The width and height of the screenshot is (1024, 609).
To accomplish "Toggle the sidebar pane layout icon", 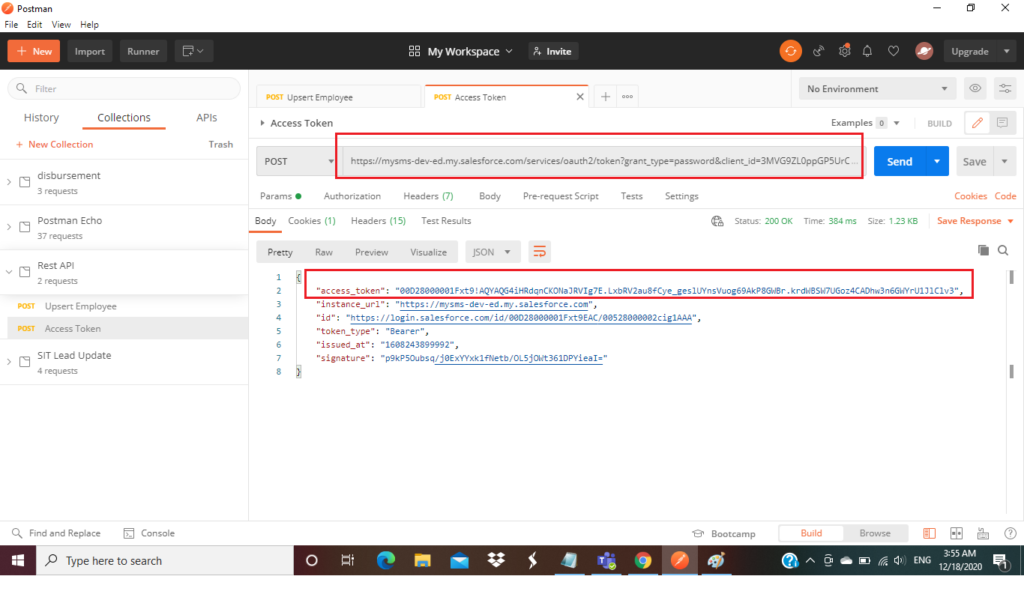I will [x=929, y=533].
